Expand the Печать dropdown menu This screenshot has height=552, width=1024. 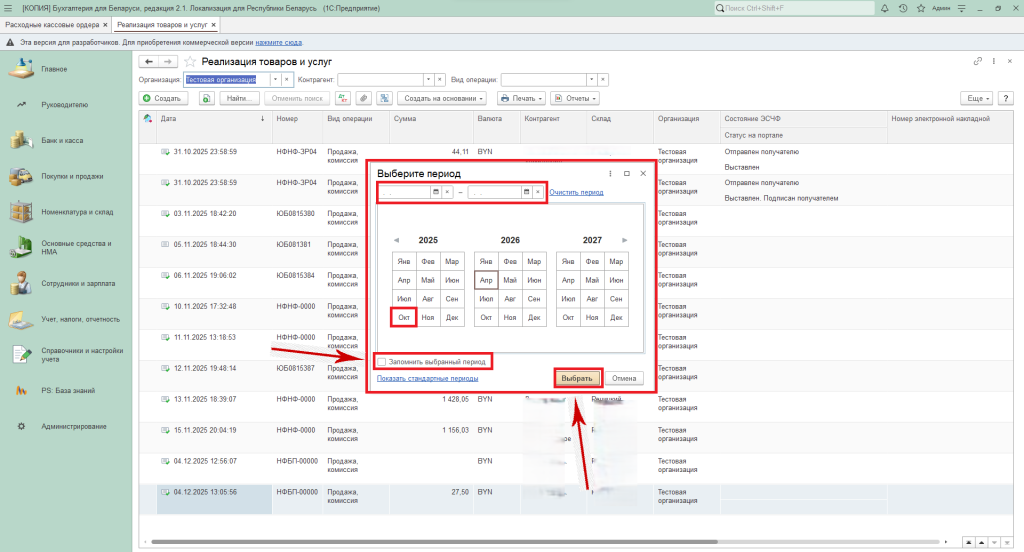[522, 99]
